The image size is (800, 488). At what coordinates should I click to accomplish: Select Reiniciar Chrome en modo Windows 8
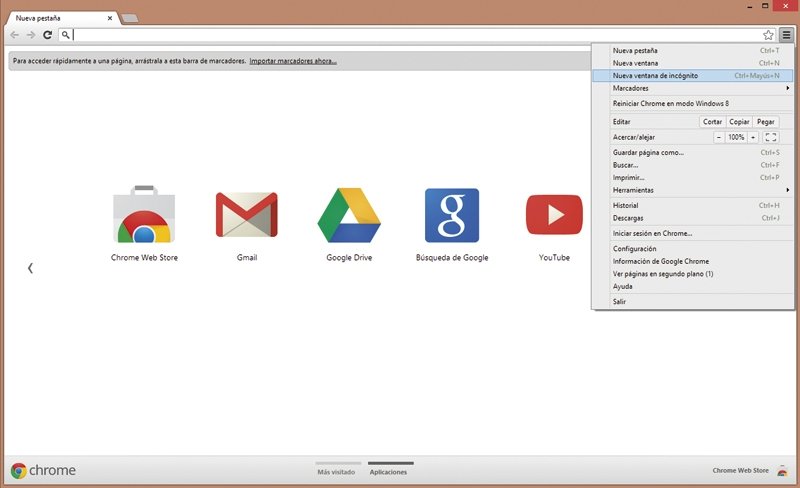692,103
